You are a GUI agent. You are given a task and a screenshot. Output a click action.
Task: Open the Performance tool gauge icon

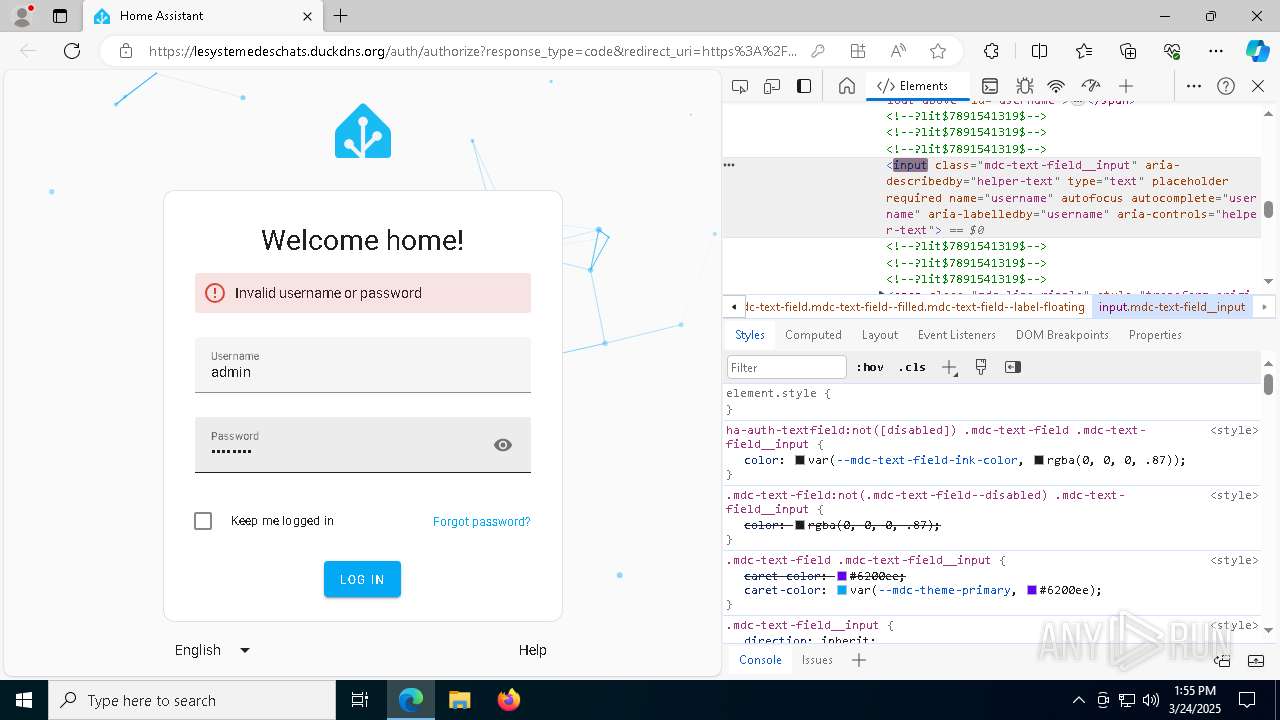click(x=1091, y=86)
